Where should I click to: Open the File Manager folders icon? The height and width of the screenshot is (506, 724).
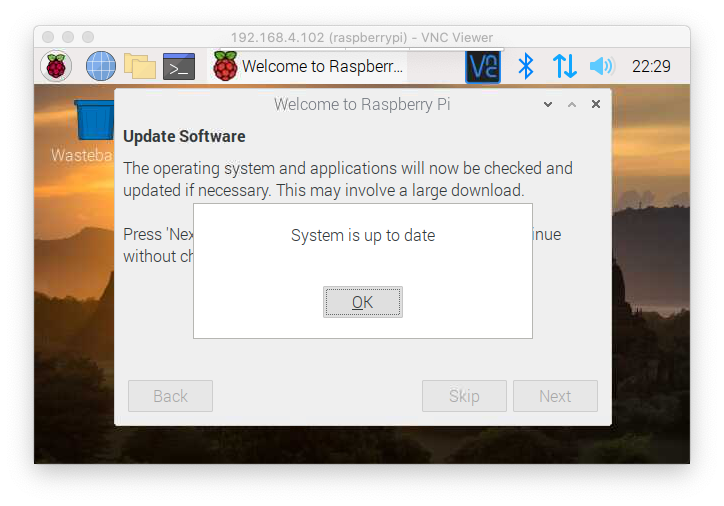click(x=139, y=66)
